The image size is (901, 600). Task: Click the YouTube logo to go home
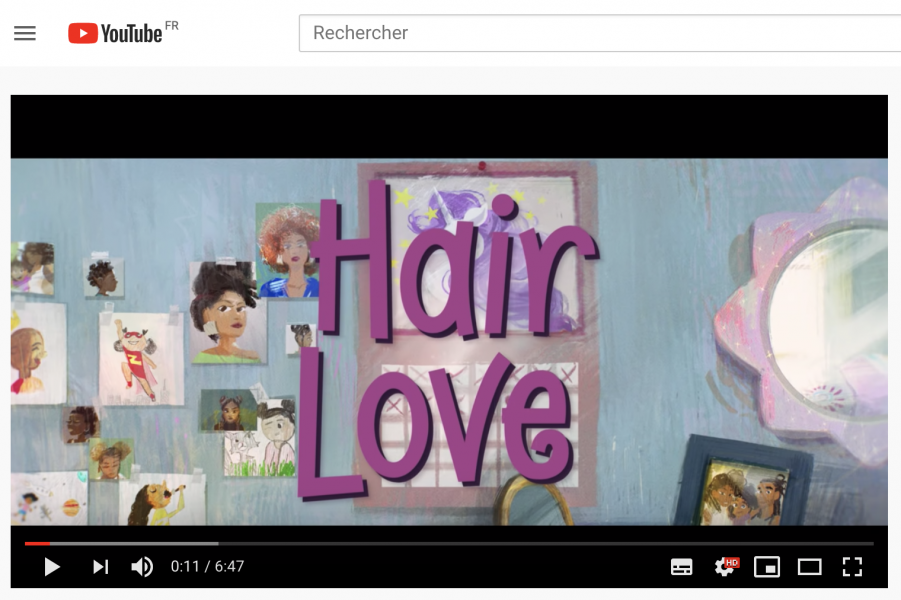tap(115, 33)
